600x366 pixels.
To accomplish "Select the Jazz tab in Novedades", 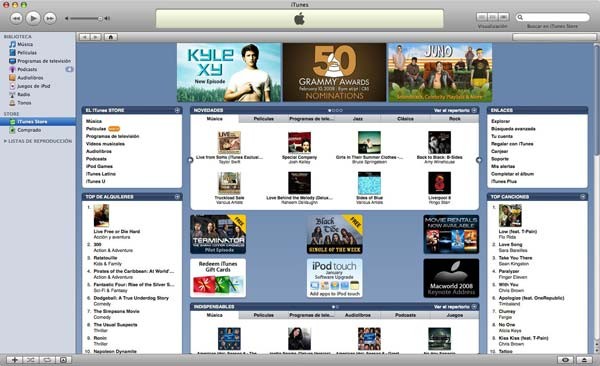I will point(358,119).
